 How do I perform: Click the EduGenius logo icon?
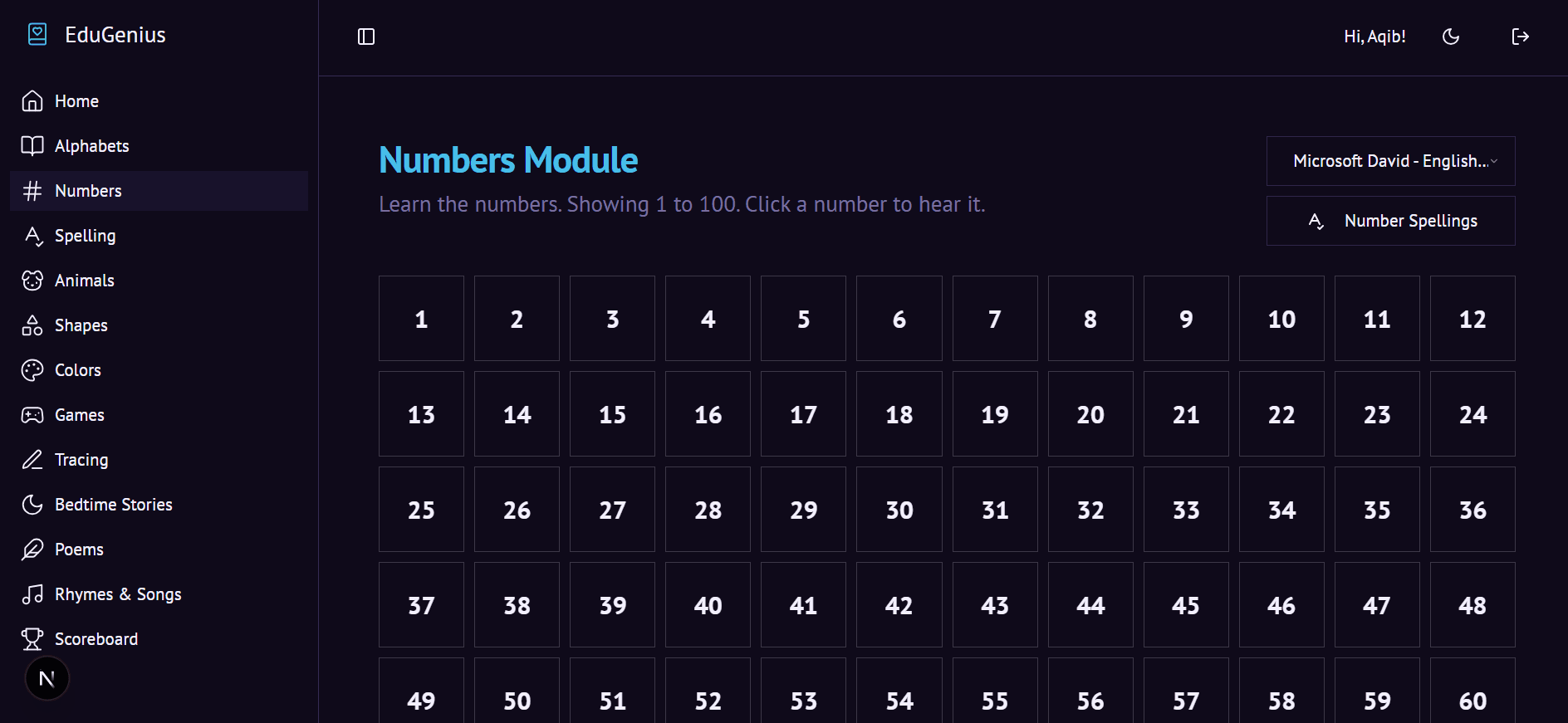[37, 34]
